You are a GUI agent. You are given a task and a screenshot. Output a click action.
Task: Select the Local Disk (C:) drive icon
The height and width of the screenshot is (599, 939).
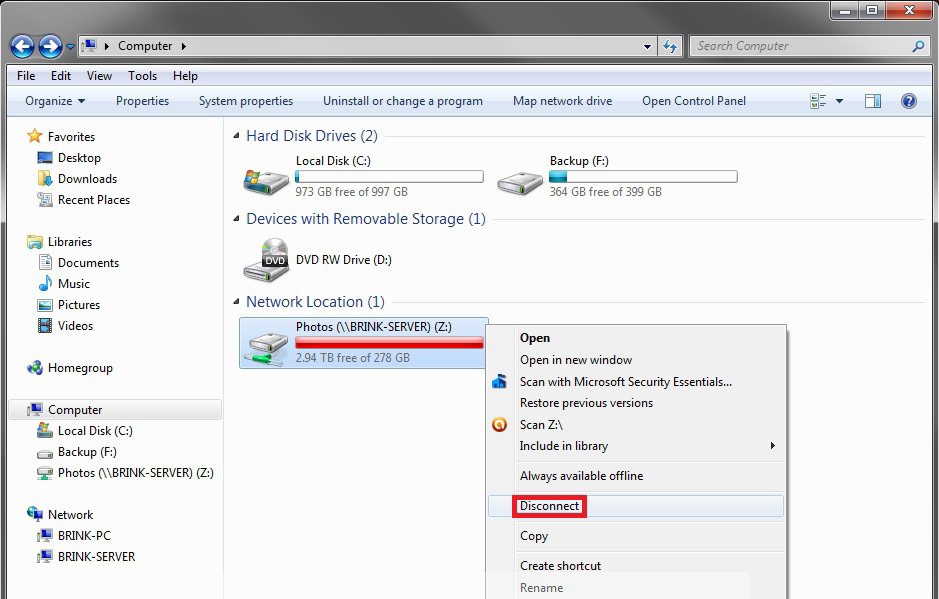[266, 180]
